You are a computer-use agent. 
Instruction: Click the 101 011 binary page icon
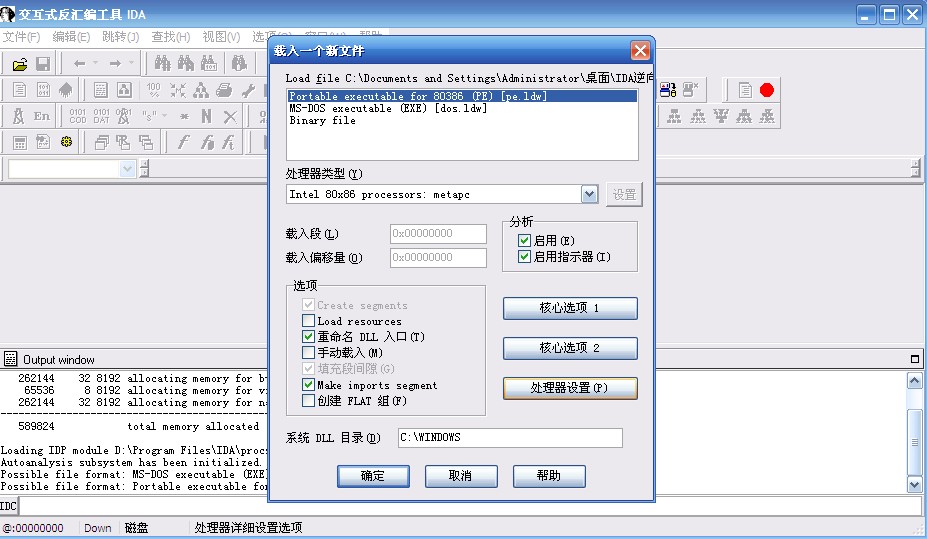click(x=43, y=90)
